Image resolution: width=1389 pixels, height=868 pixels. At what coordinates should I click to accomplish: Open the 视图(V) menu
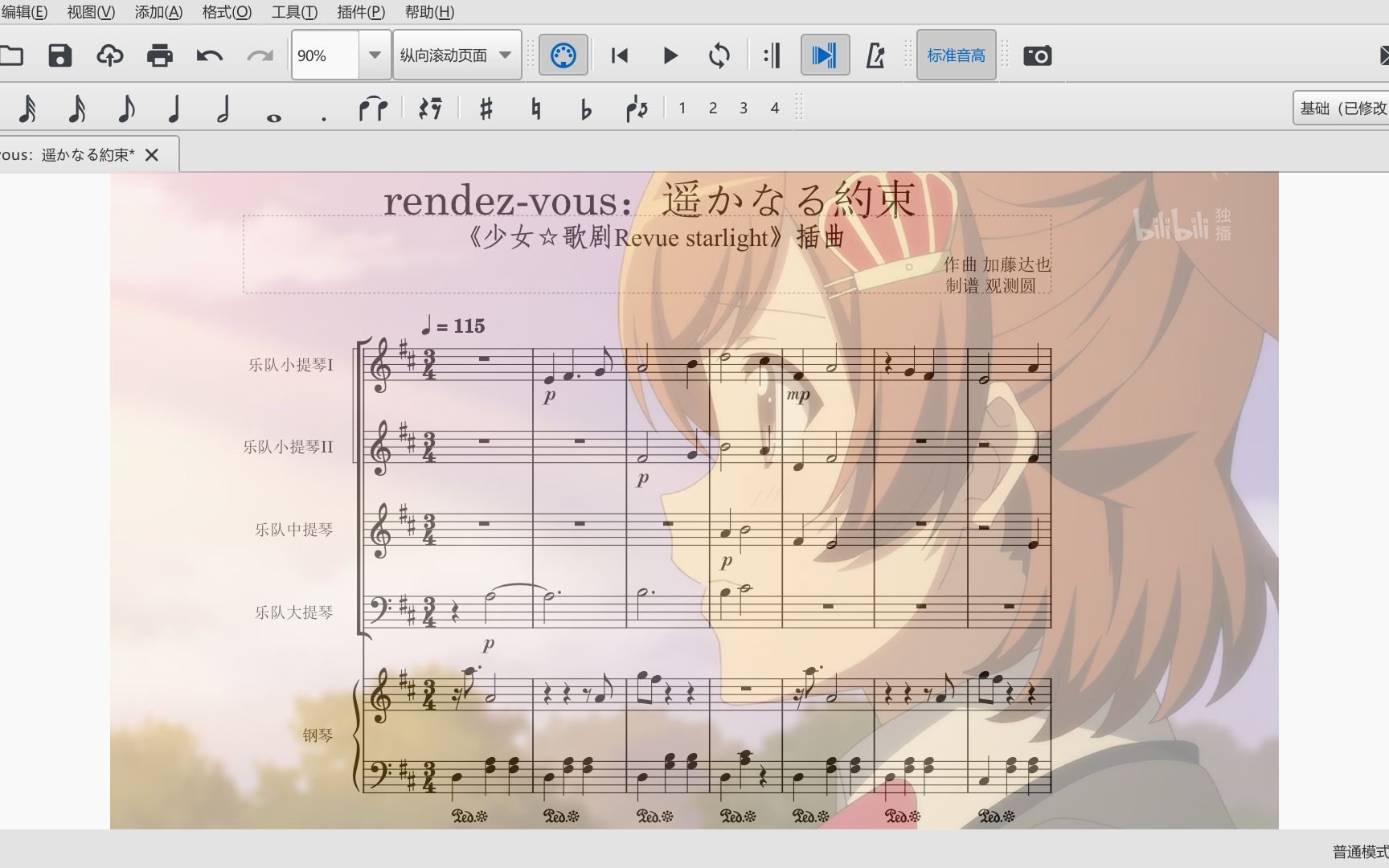pos(91,12)
